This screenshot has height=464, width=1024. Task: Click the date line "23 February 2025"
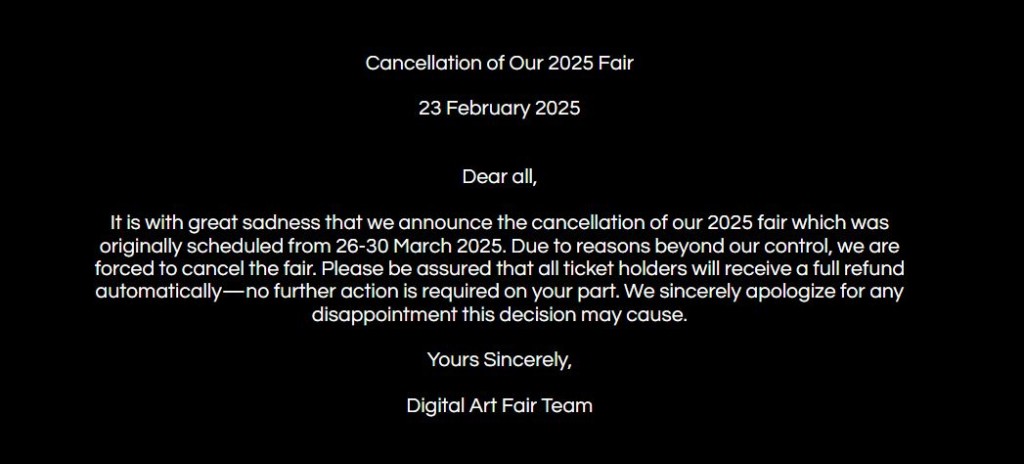click(x=499, y=109)
